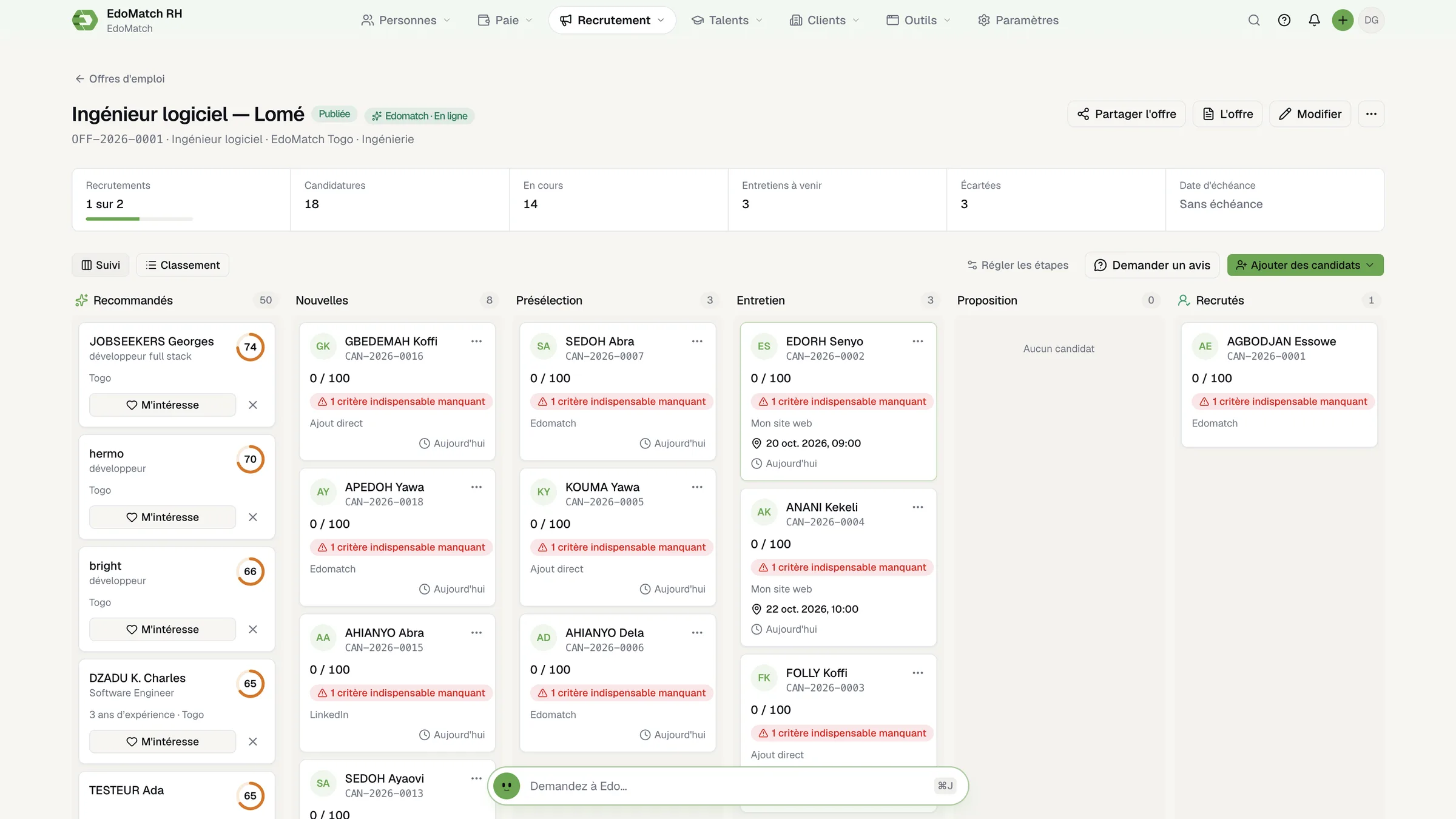Expand the Paie menu

(505, 20)
